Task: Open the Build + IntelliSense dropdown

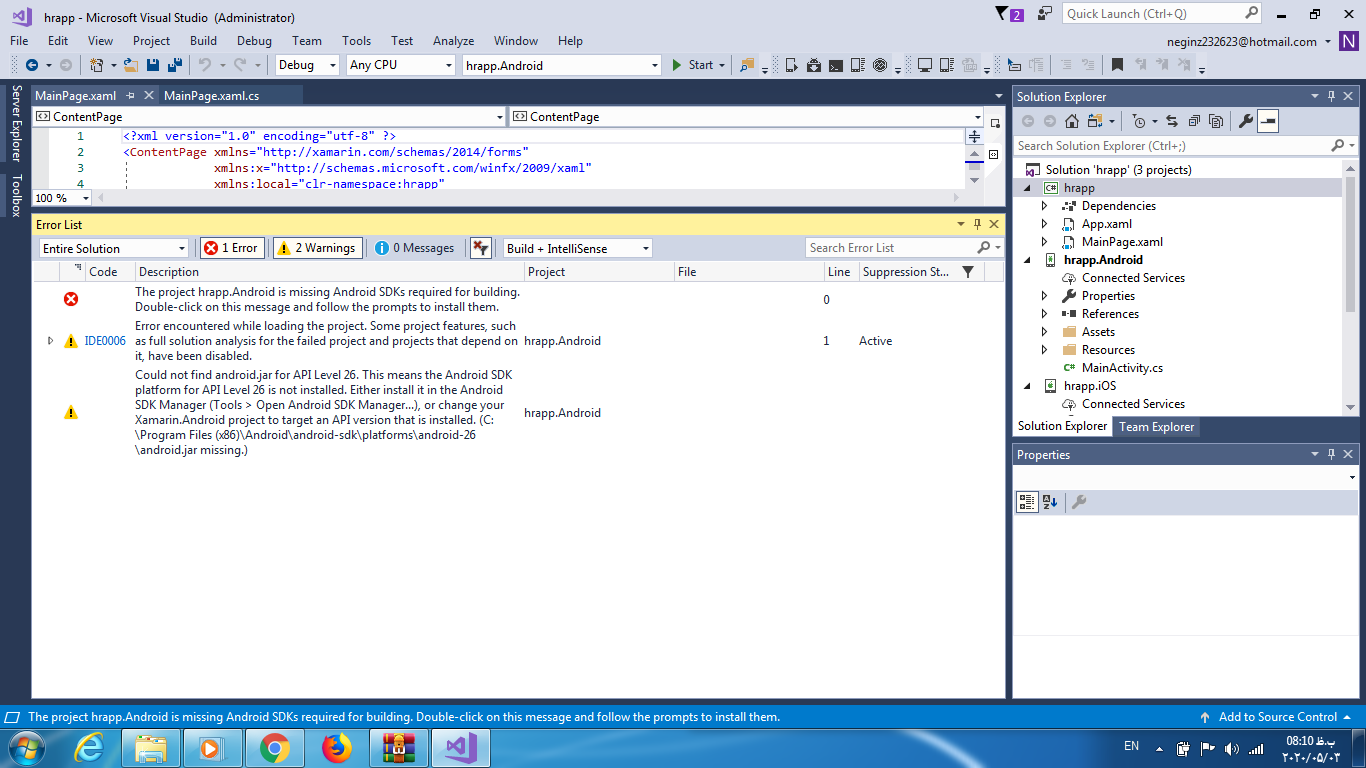Action: (577, 248)
